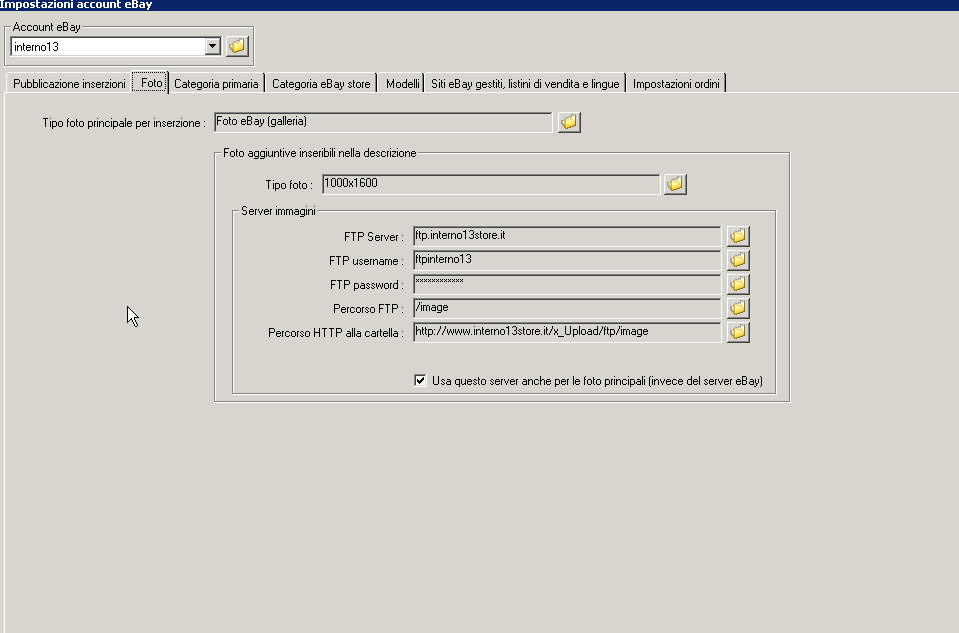Open Siti eBay gestiti, listini di vendita tab
959x633 pixels.
tap(525, 84)
